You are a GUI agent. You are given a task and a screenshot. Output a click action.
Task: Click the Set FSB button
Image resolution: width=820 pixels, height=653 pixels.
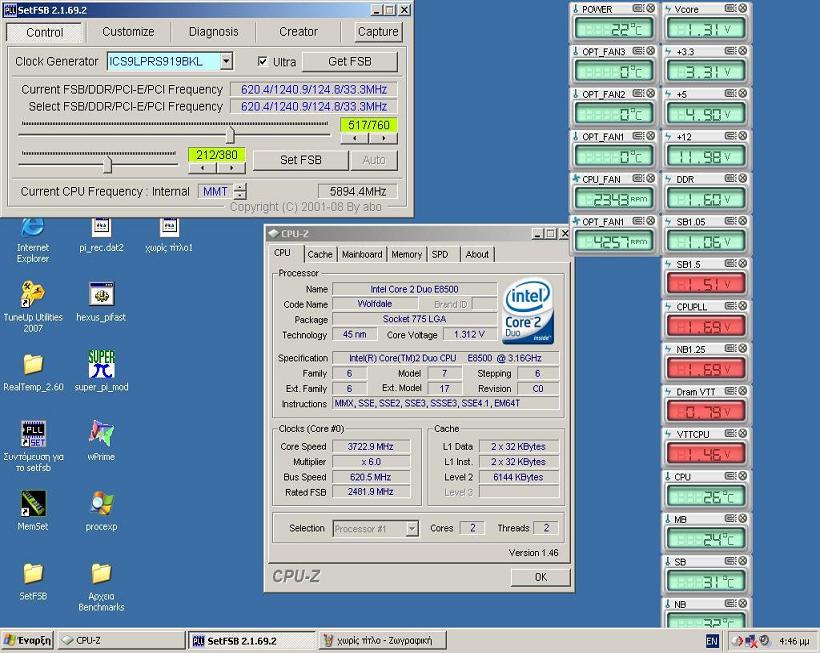click(x=301, y=160)
